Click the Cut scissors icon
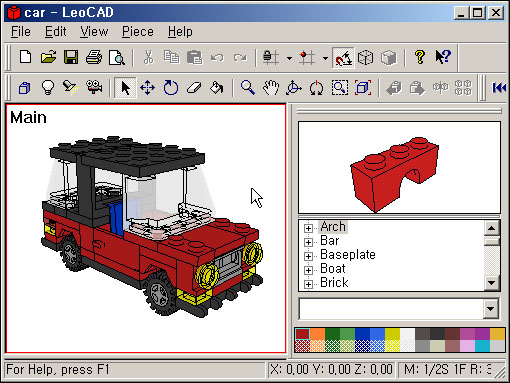Screen dimensions: 510x383 (149, 57)
